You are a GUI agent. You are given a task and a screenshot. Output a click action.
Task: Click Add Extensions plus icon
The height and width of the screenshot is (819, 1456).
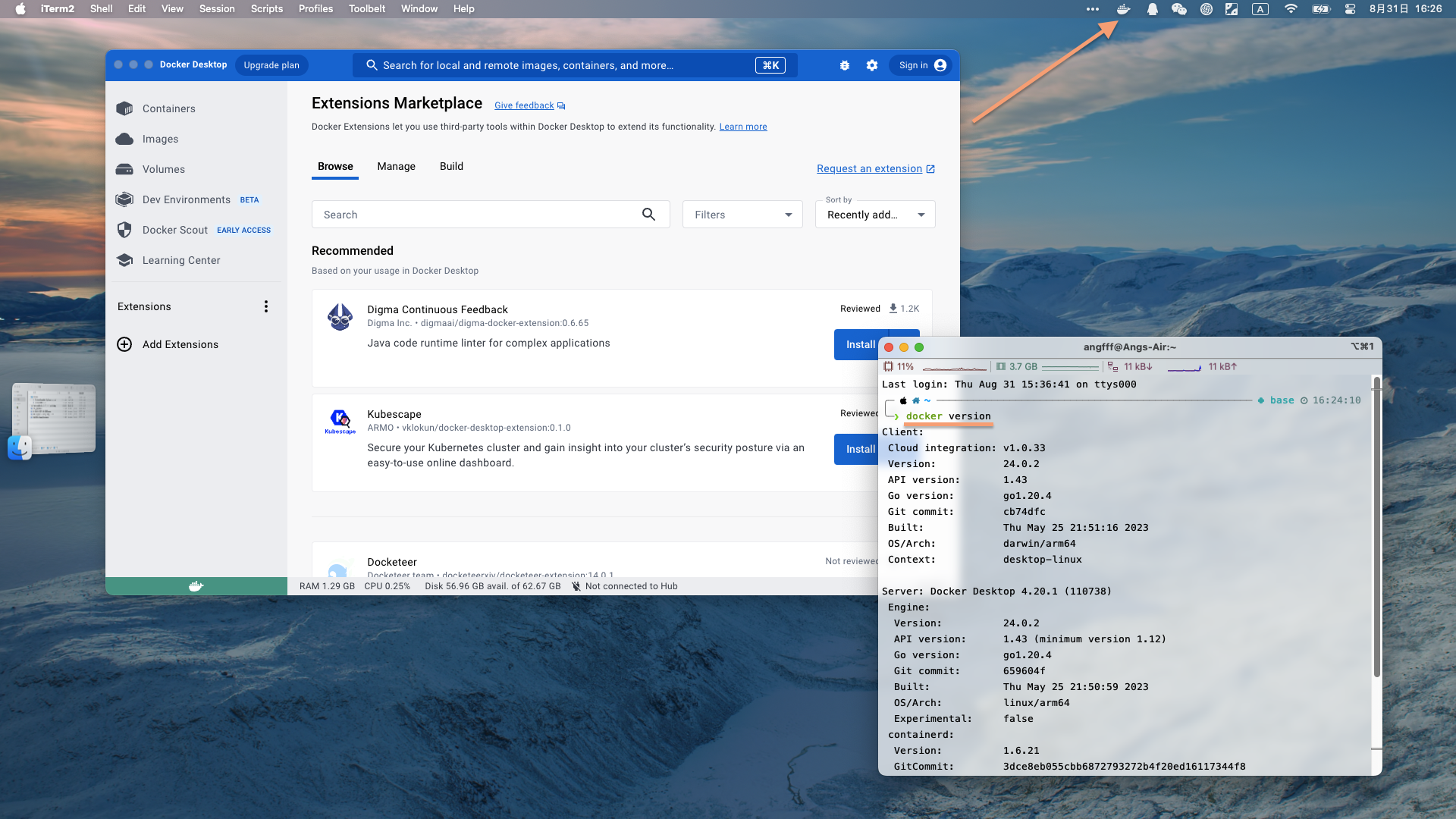coord(124,344)
